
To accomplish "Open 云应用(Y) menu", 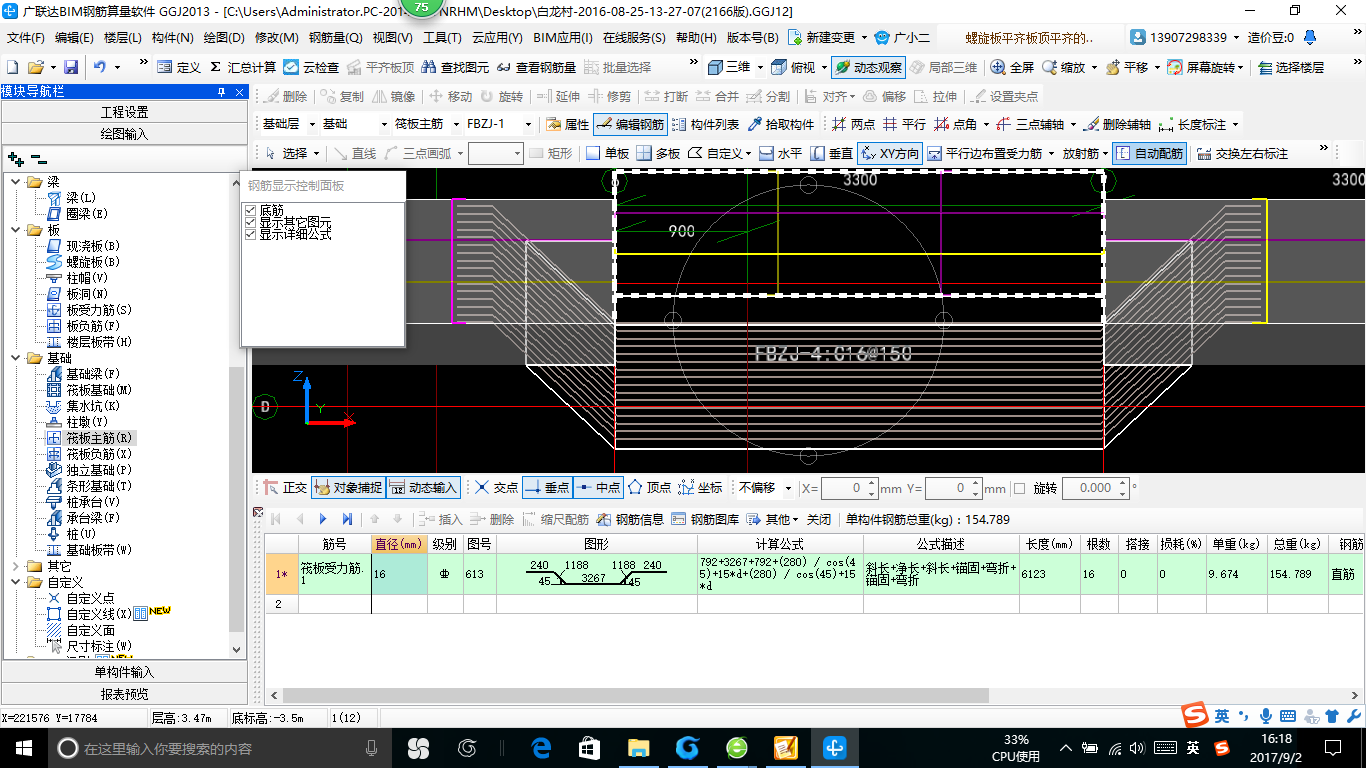I will click(x=497, y=37).
